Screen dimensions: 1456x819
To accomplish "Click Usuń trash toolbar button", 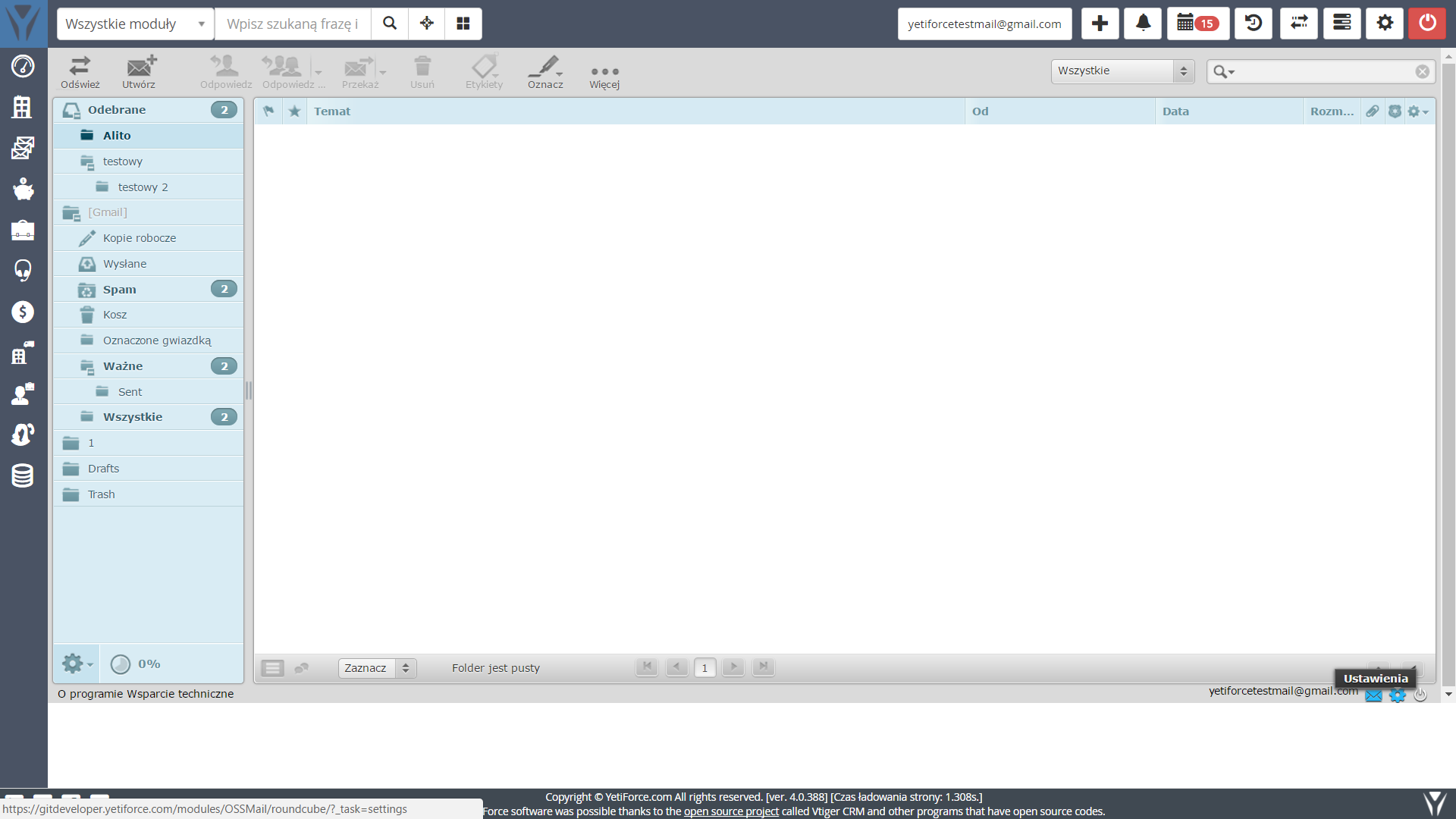I will (x=422, y=73).
